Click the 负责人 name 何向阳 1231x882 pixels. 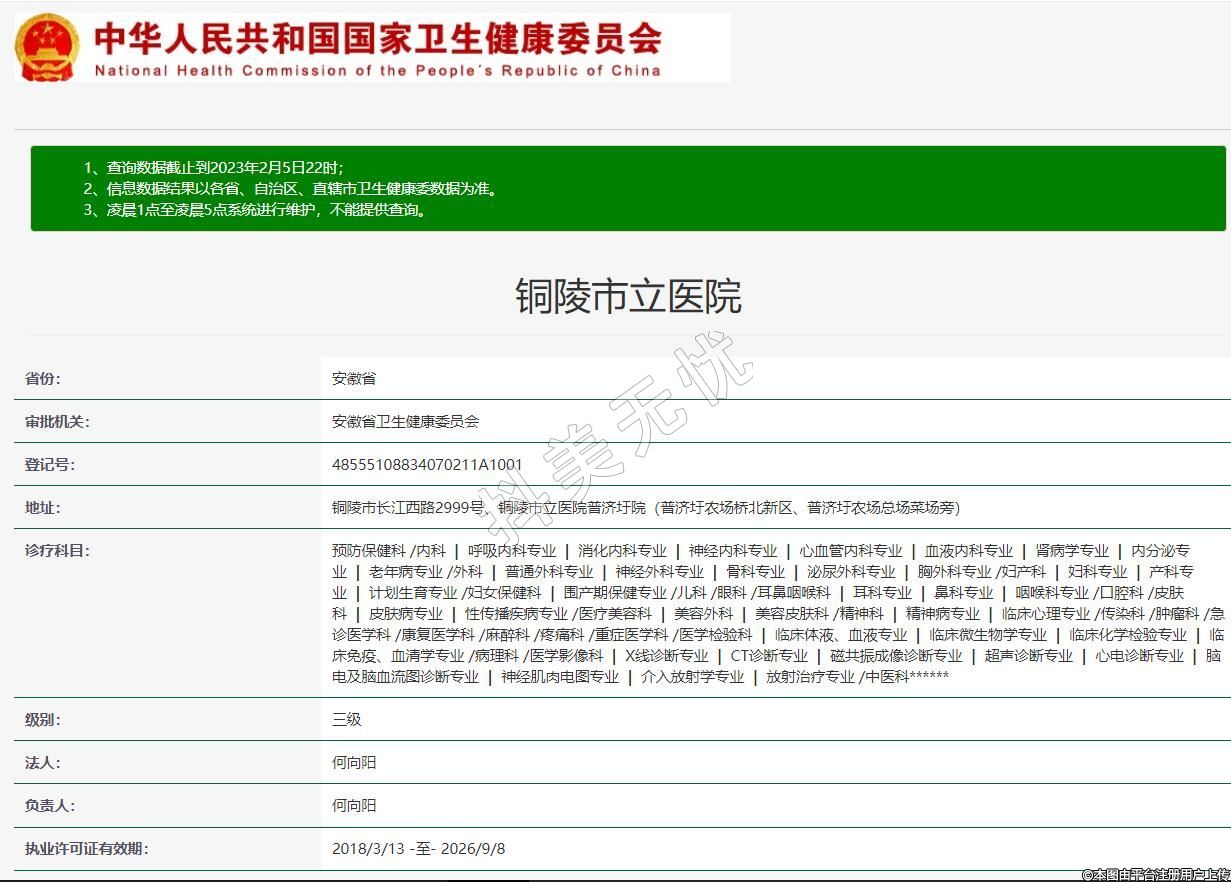(354, 805)
